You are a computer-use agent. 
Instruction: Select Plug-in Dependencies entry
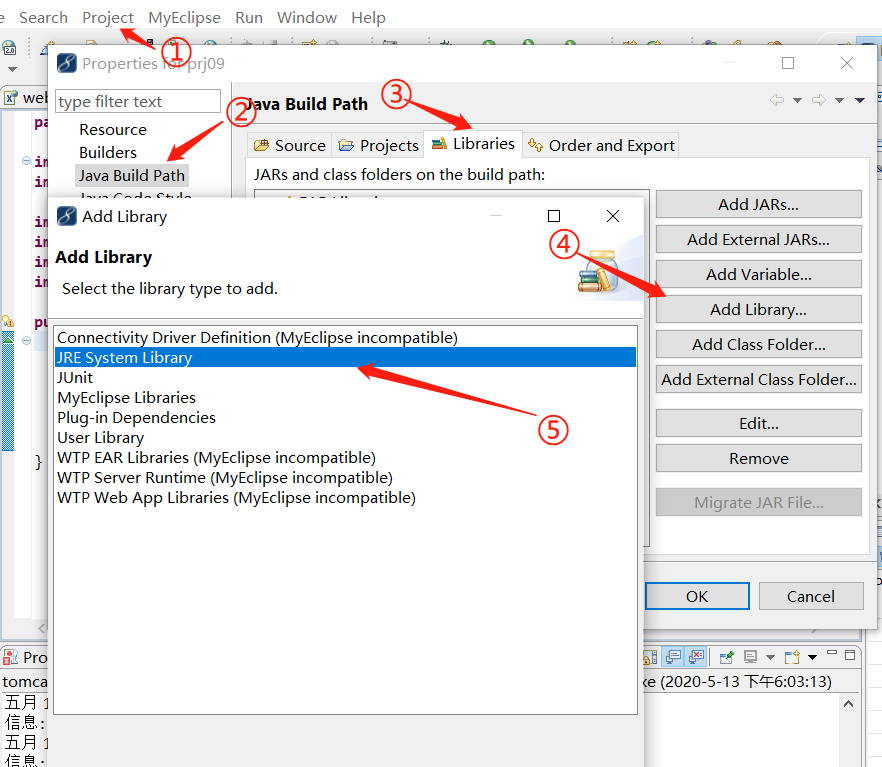(x=345, y=418)
